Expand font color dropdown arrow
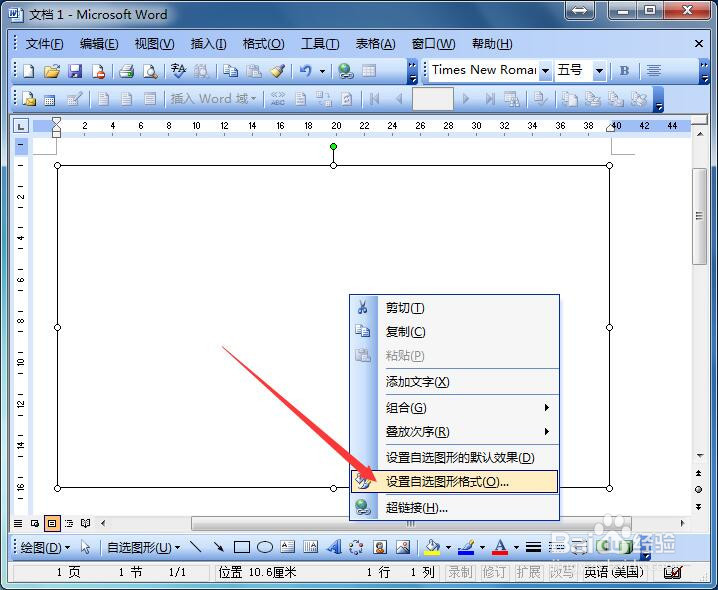 click(516, 547)
